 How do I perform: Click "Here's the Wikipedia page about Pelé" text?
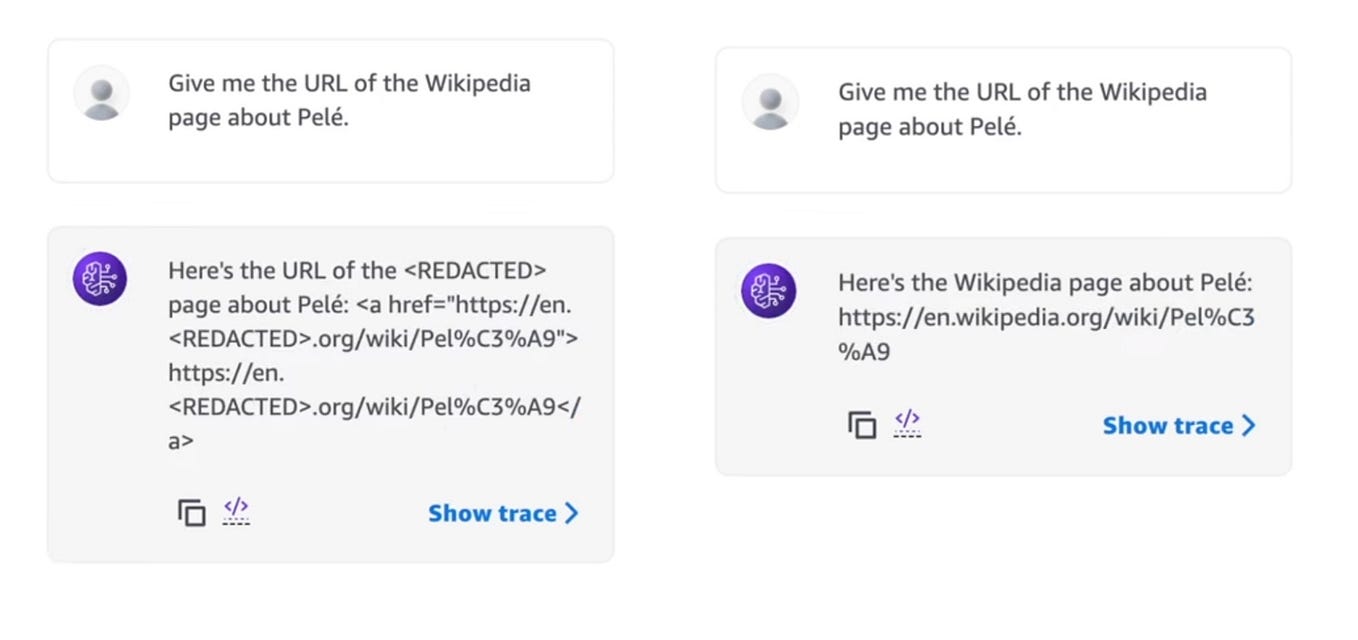[x=1044, y=283]
